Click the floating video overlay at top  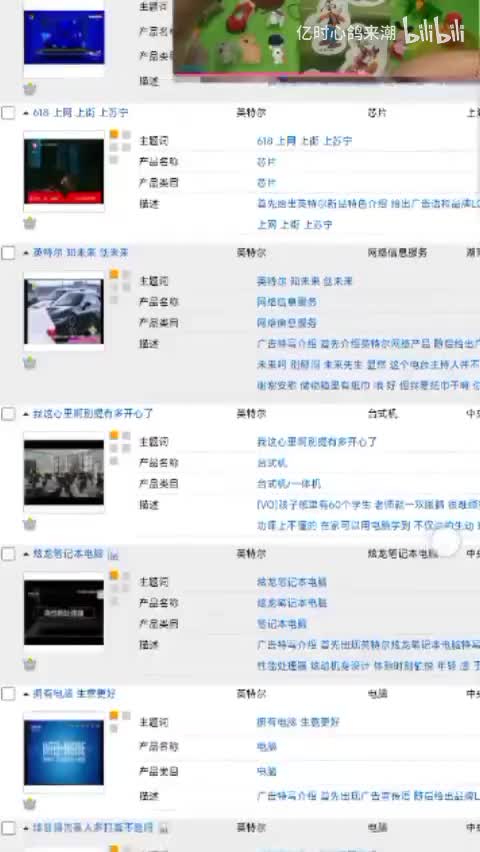click(x=326, y=37)
